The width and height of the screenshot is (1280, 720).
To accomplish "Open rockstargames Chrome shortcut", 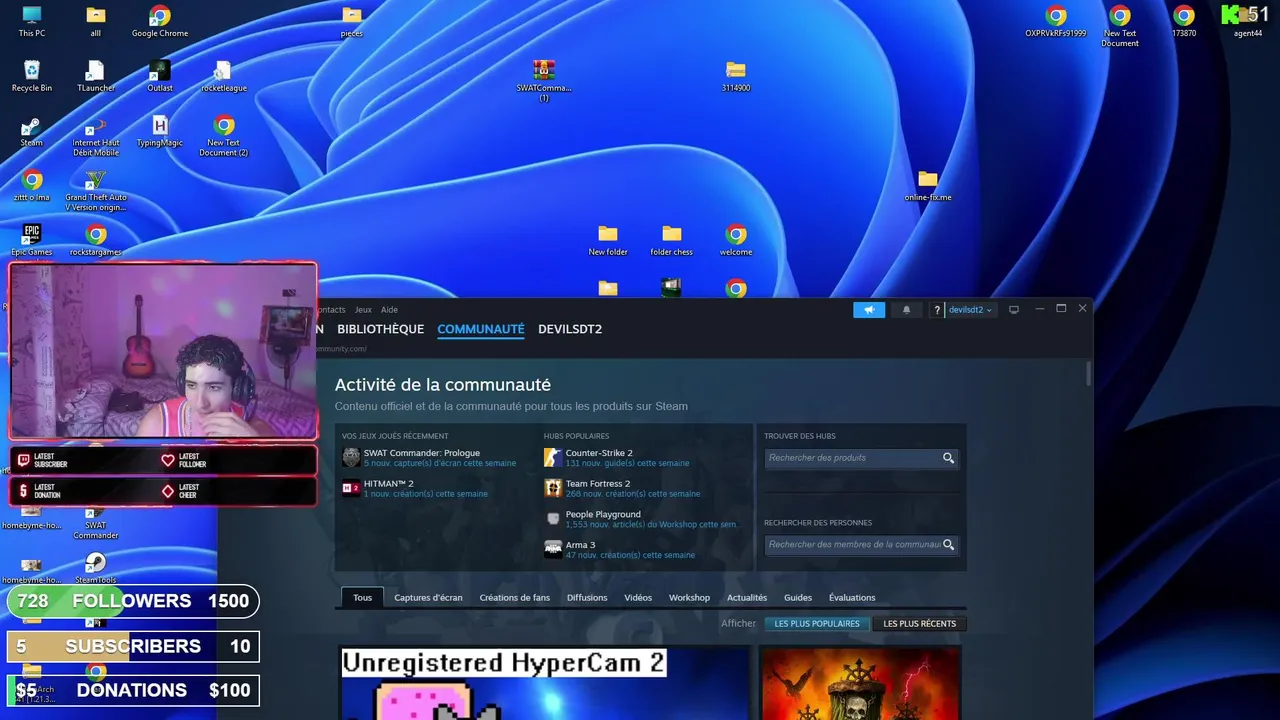I will tap(96, 241).
